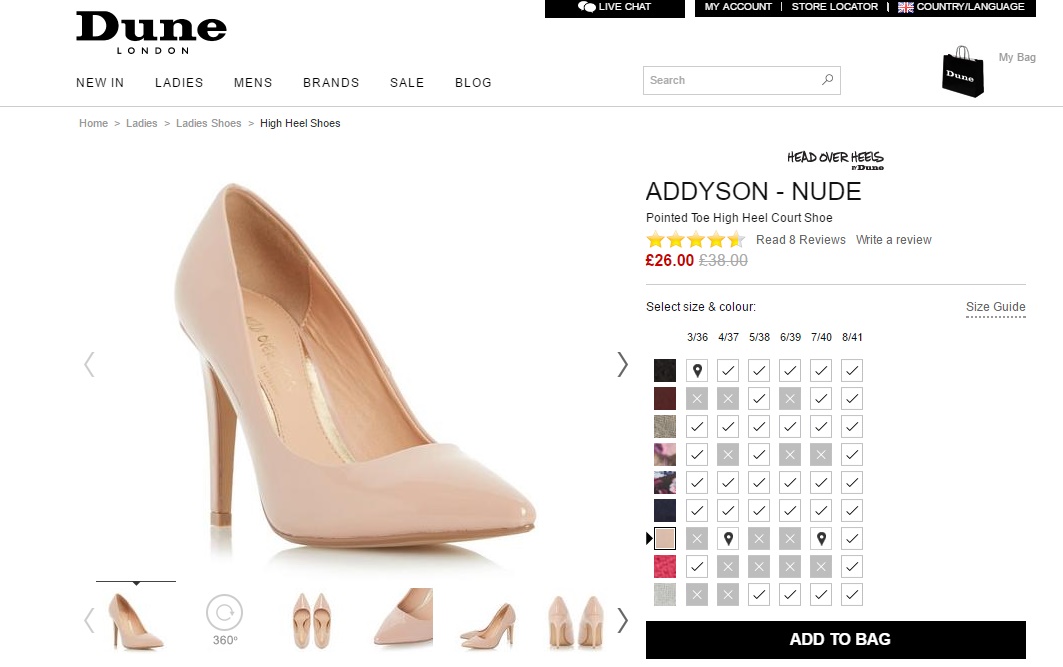Select size 4/37 checkbox in black row
The width and height of the screenshot is (1063, 667).
[728, 371]
